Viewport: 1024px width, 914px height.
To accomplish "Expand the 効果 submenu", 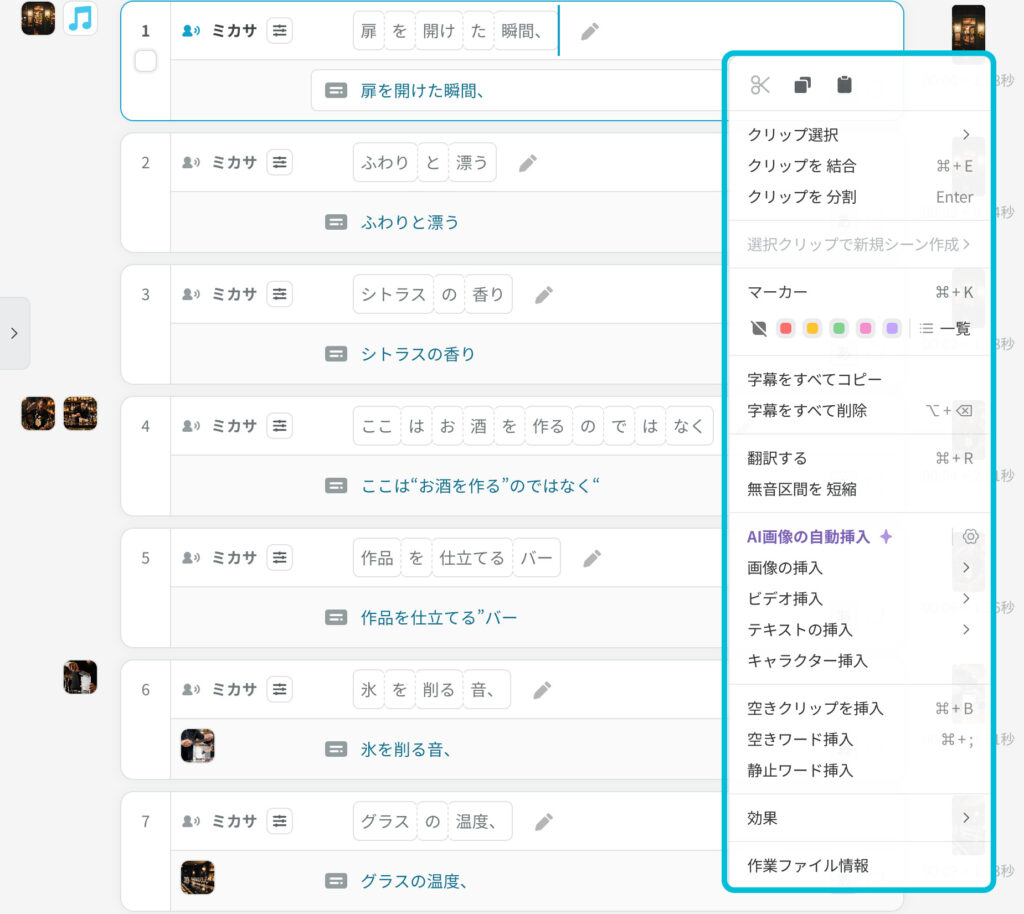I will pyautogui.click(x=965, y=818).
